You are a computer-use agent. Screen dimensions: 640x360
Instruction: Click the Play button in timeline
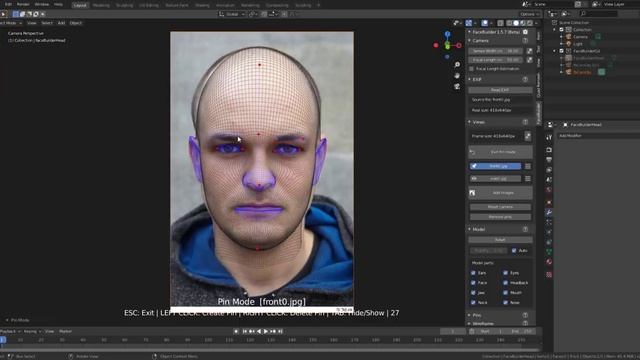point(266,331)
